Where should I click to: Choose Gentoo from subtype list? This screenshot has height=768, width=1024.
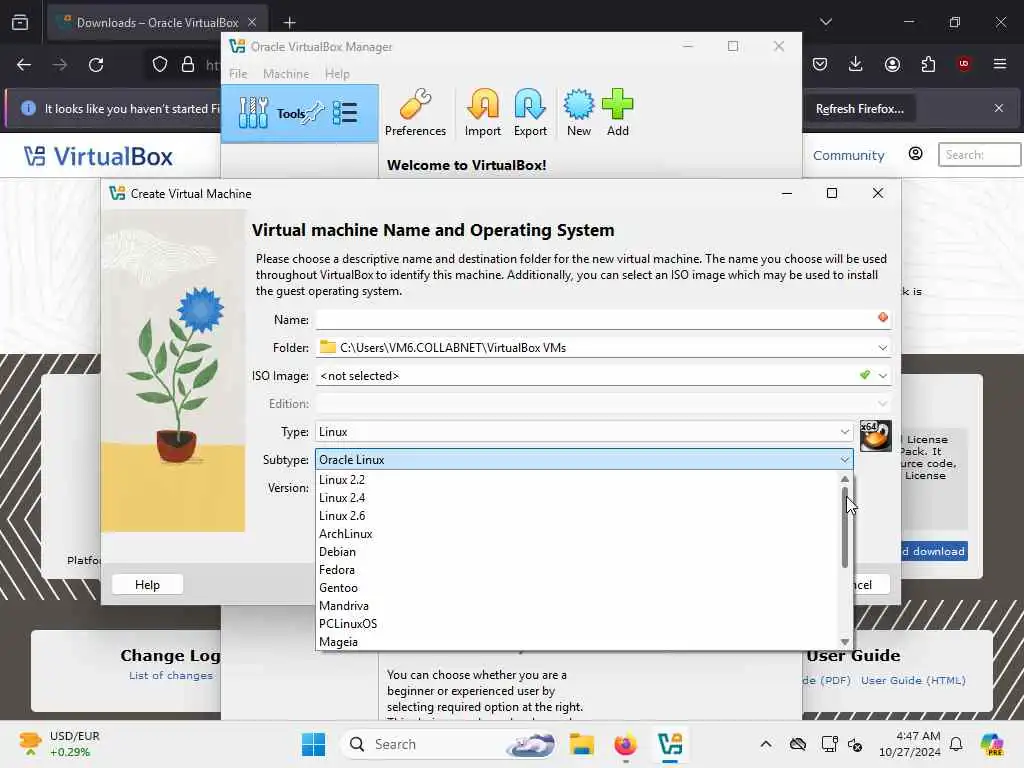577,588
